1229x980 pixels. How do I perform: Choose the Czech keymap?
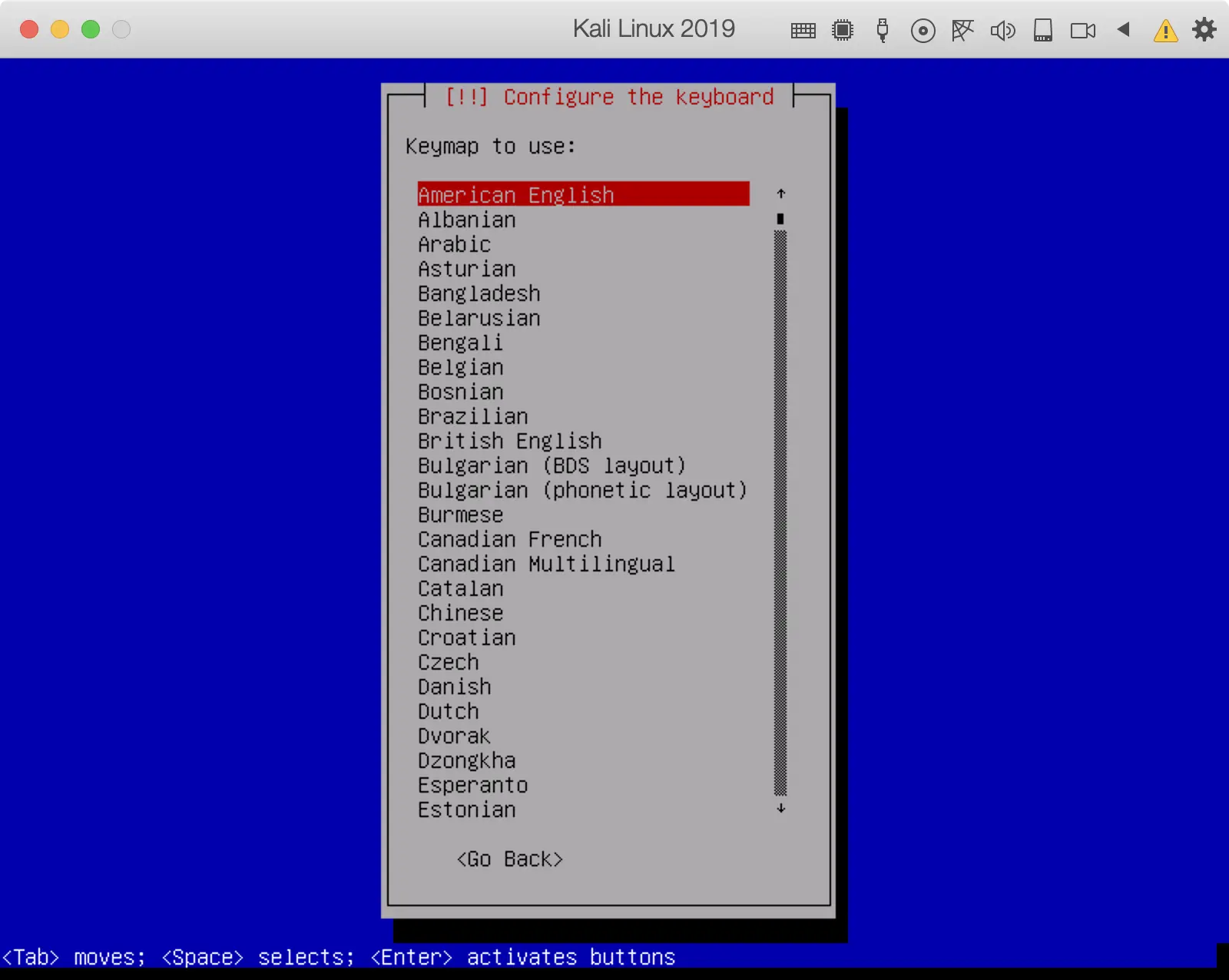coord(583,662)
